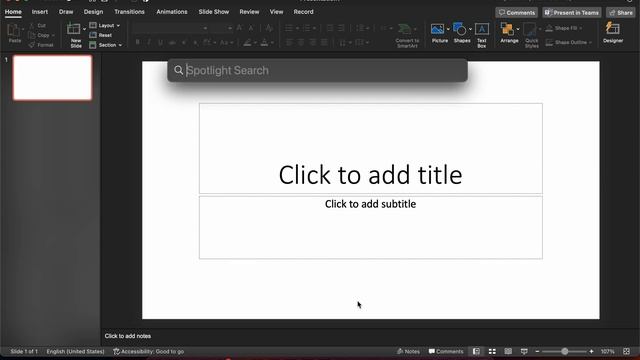This screenshot has height=360, width=640.
Task: Go to the Animations tab
Action: point(172,12)
